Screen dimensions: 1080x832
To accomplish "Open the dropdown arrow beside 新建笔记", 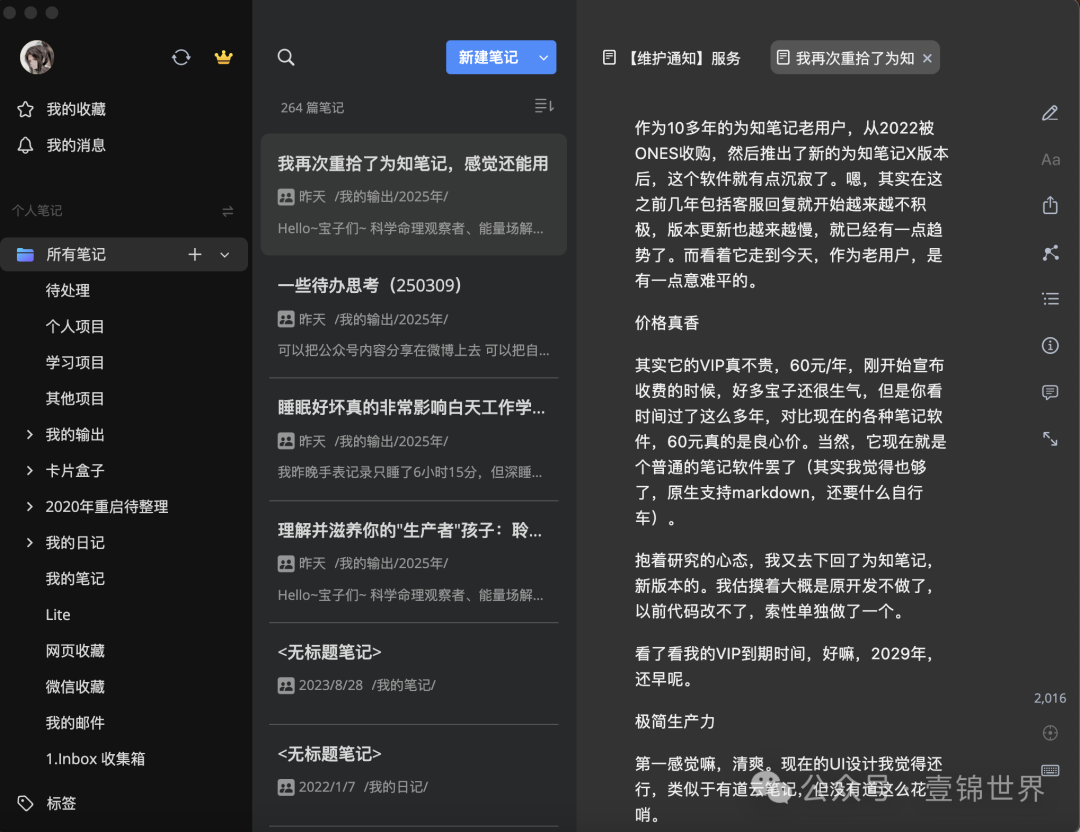I will point(543,57).
